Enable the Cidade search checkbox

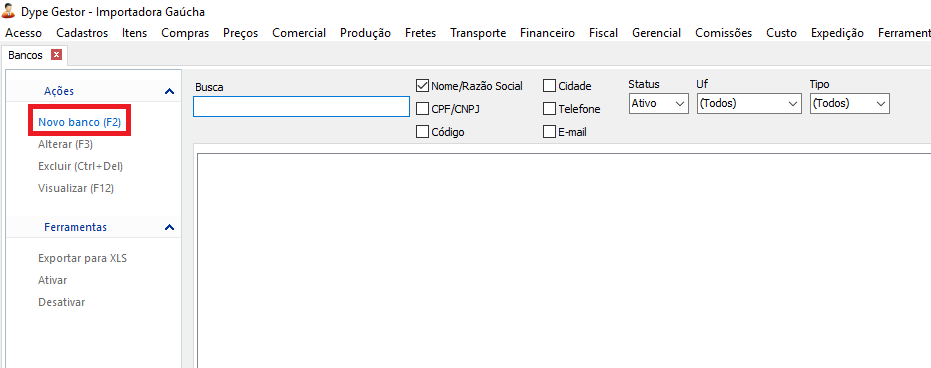549,86
